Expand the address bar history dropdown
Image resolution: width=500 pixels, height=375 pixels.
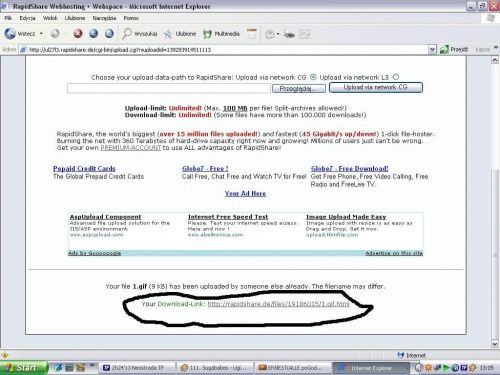coord(432,50)
